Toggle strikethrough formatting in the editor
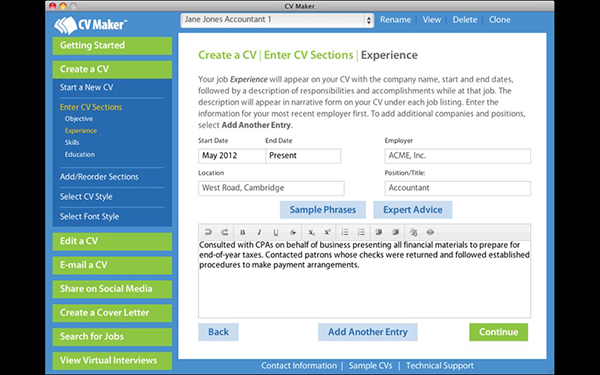Image resolution: width=600 pixels, height=375 pixels. (293, 232)
